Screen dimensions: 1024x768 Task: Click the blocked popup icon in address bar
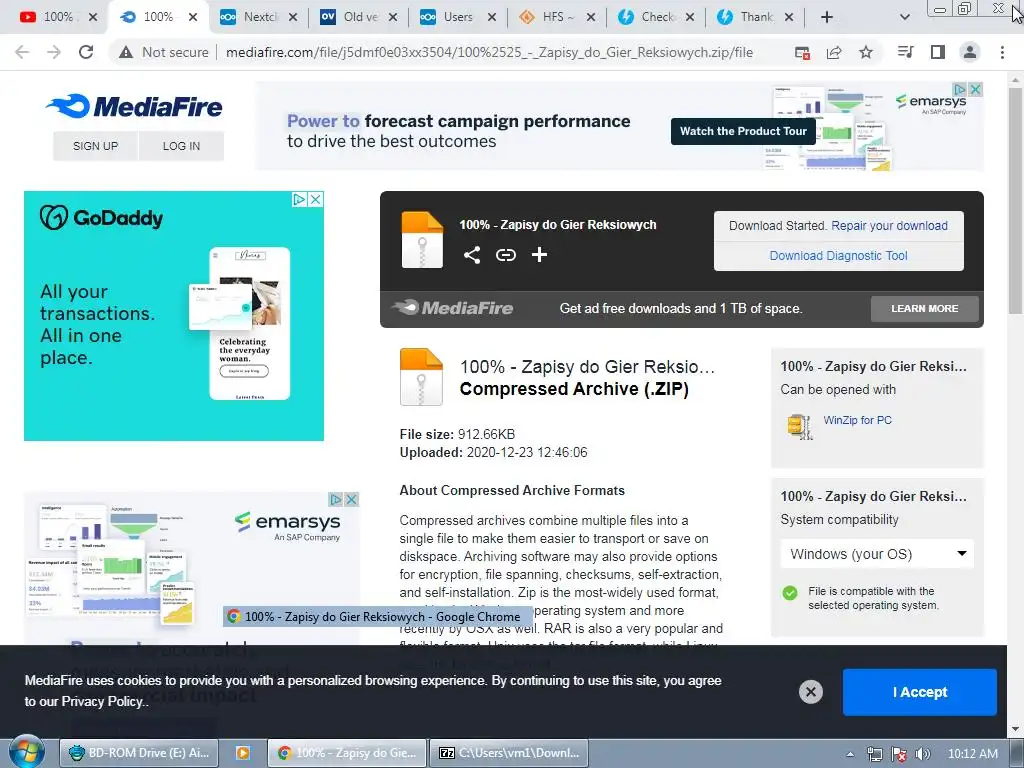tap(803, 52)
